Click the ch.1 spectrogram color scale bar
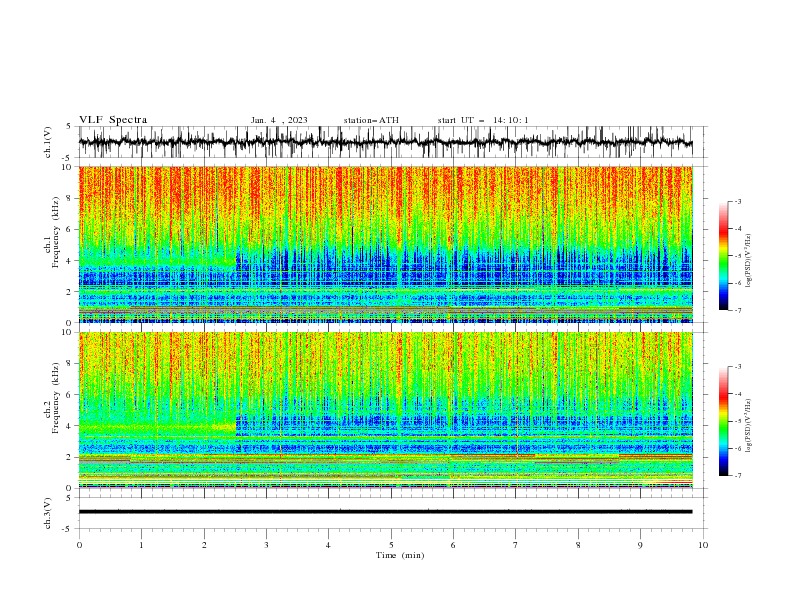The width and height of the screenshot is (792, 612). click(724, 256)
